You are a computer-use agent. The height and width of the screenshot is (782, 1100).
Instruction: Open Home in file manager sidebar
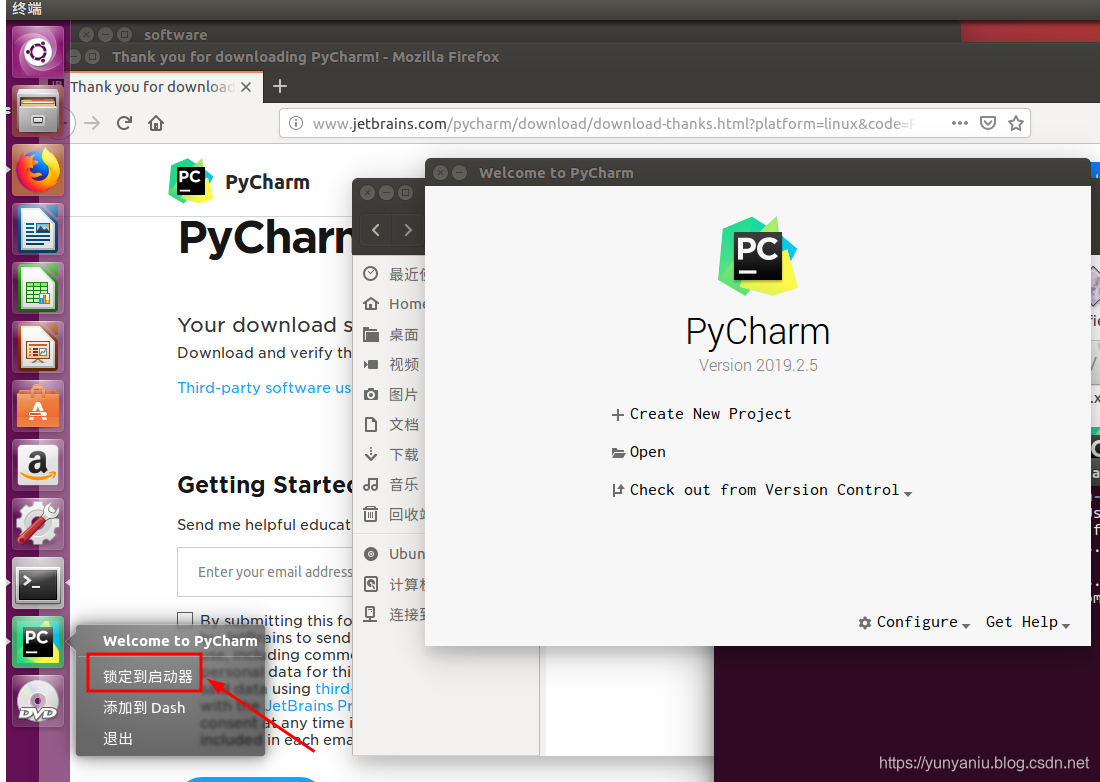[x=393, y=304]
